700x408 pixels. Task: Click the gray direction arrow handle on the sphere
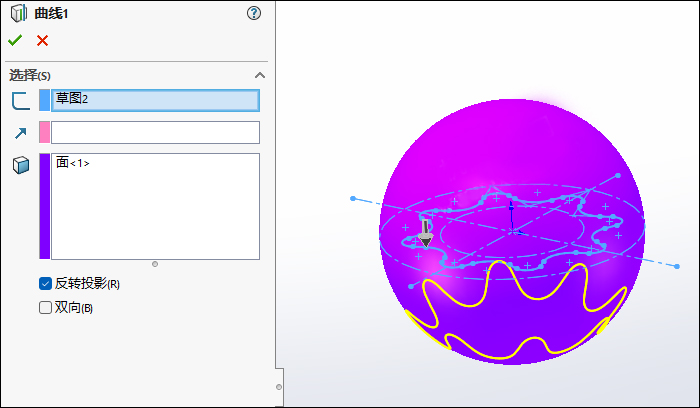click(425, 235)
